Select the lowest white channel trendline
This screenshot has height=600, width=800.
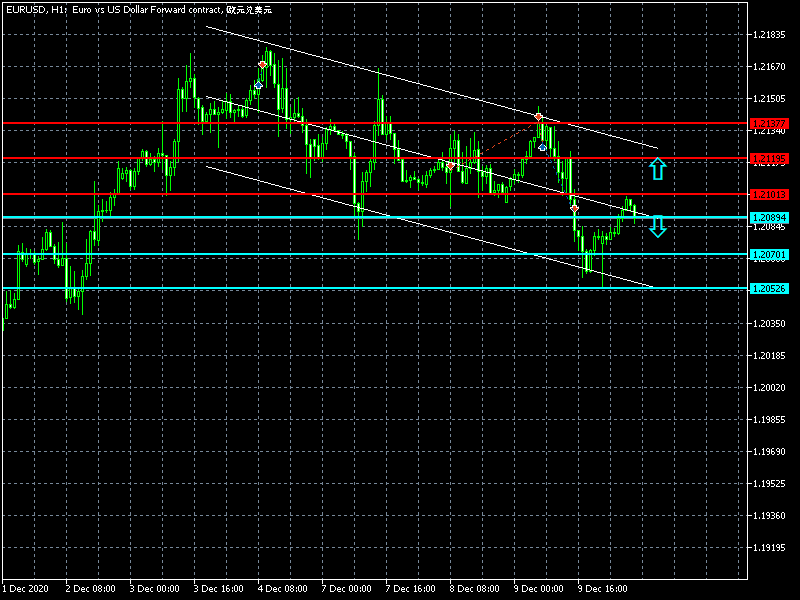(429, 227)
